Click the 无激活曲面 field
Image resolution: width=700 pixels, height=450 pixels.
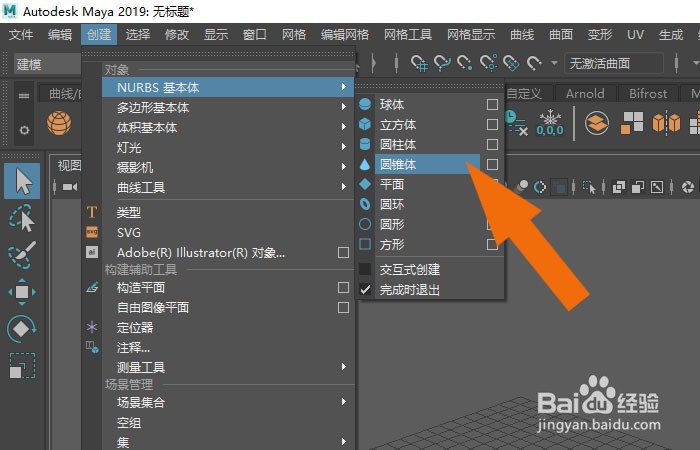pos(614,63)
